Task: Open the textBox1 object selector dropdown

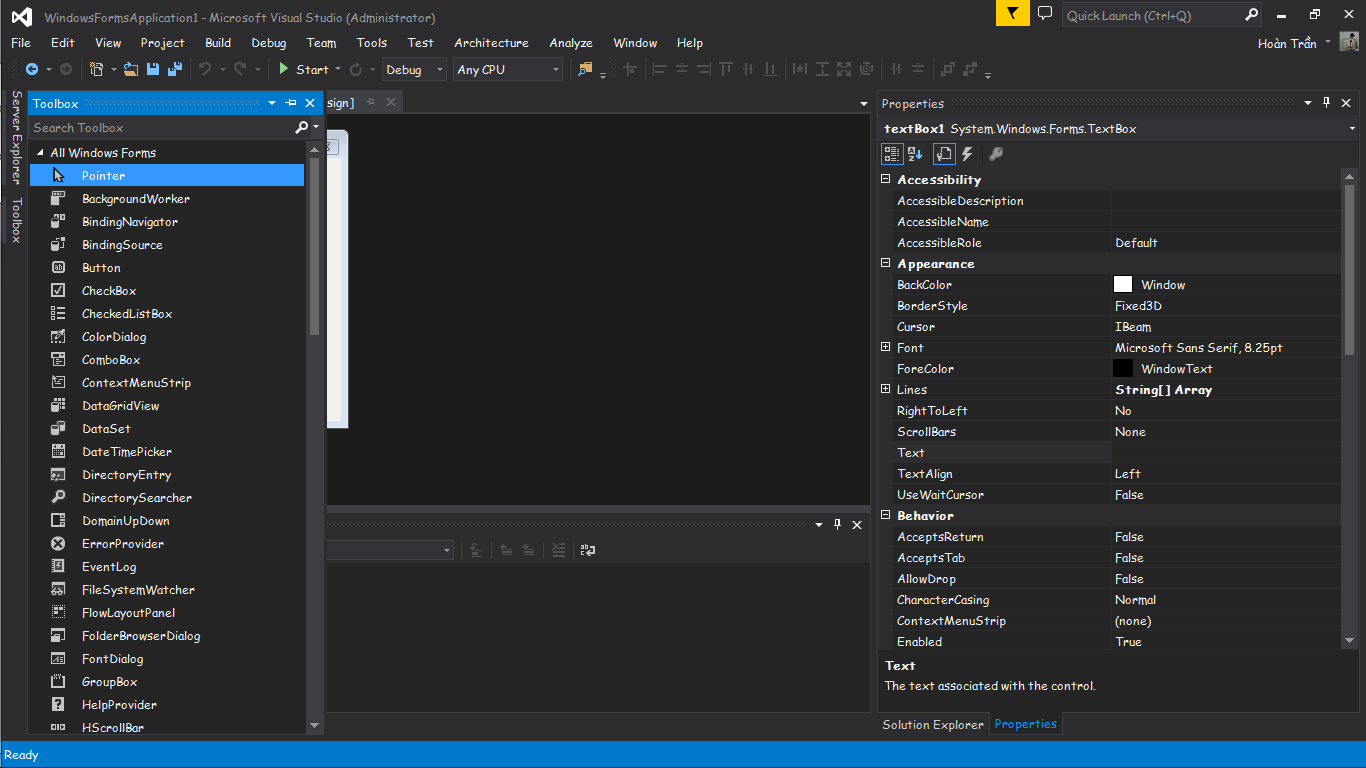Action: click(x=1352, y=129)
